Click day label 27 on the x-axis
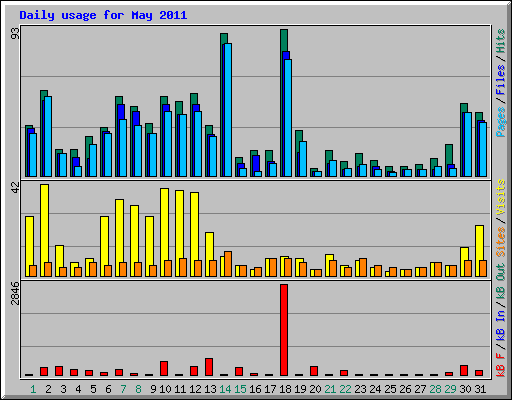Viewport: 512px width, 400px height. tap(420, 389)
